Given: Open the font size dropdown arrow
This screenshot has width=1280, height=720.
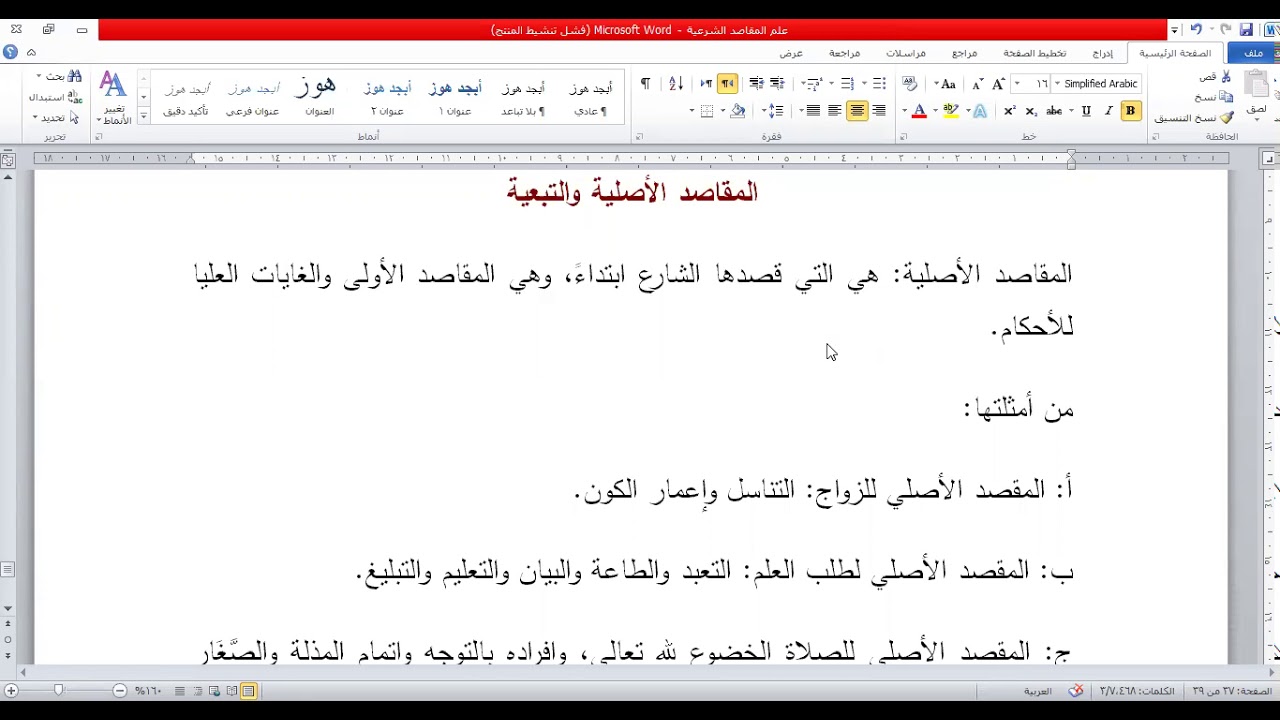Looking at the screenshot, I should point(1017,84).
